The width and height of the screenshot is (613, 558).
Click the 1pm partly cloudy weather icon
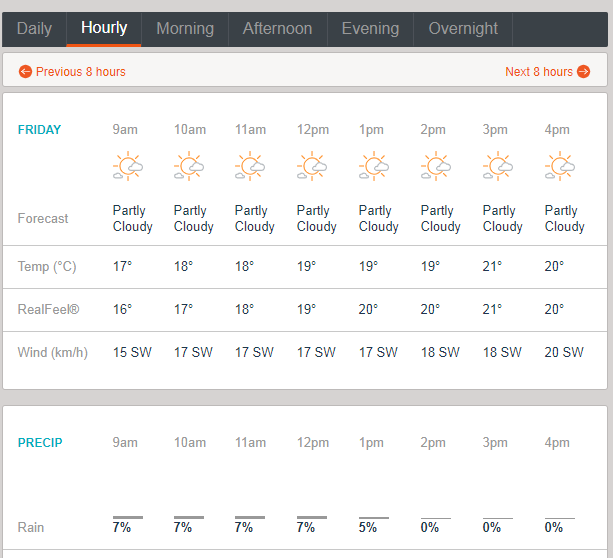click(x=375, y=166)
